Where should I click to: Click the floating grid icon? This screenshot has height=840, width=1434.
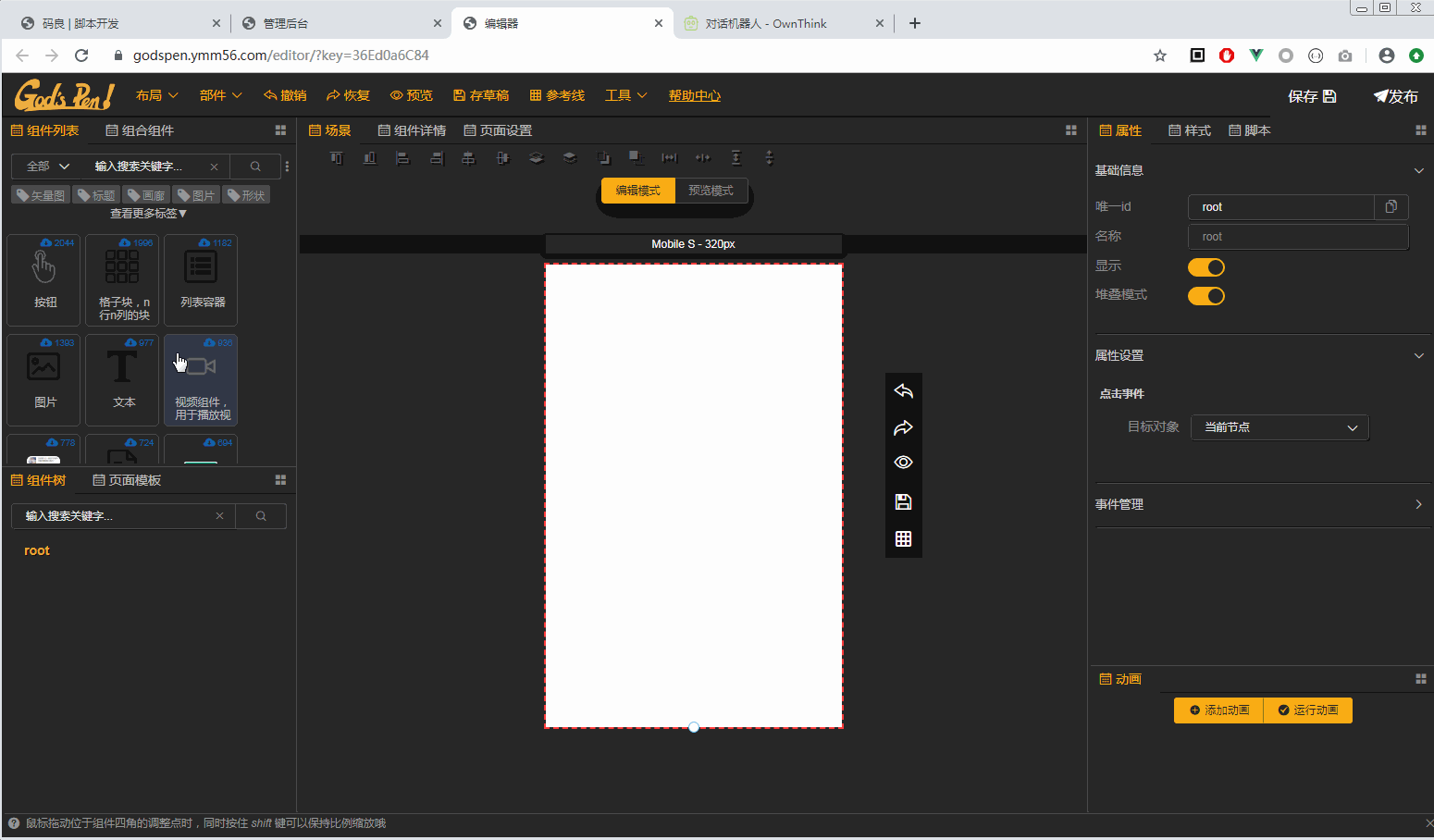tap(904, 539)
